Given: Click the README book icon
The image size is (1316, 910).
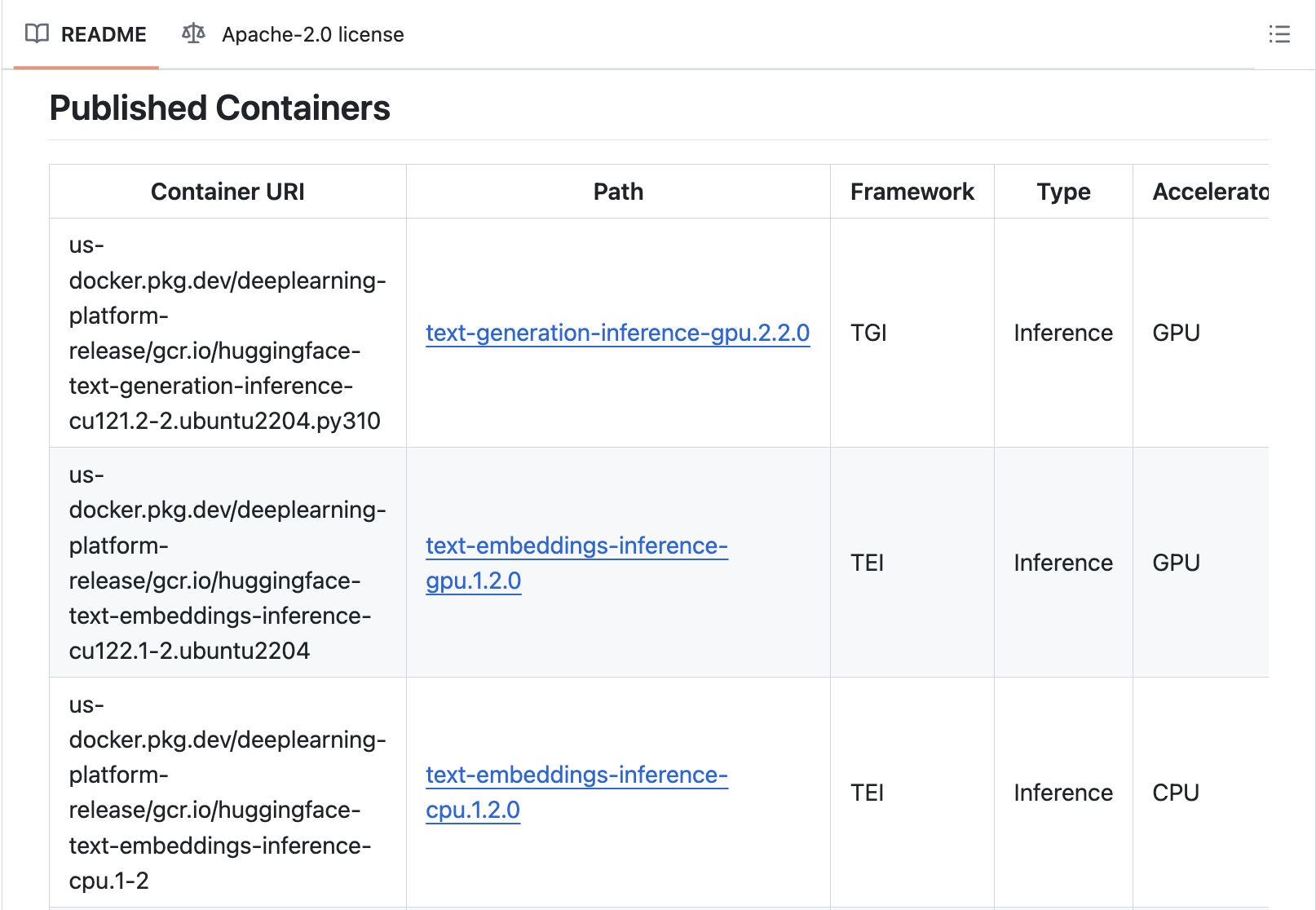Looking at the screenshot, I should (x=37, y=34).
